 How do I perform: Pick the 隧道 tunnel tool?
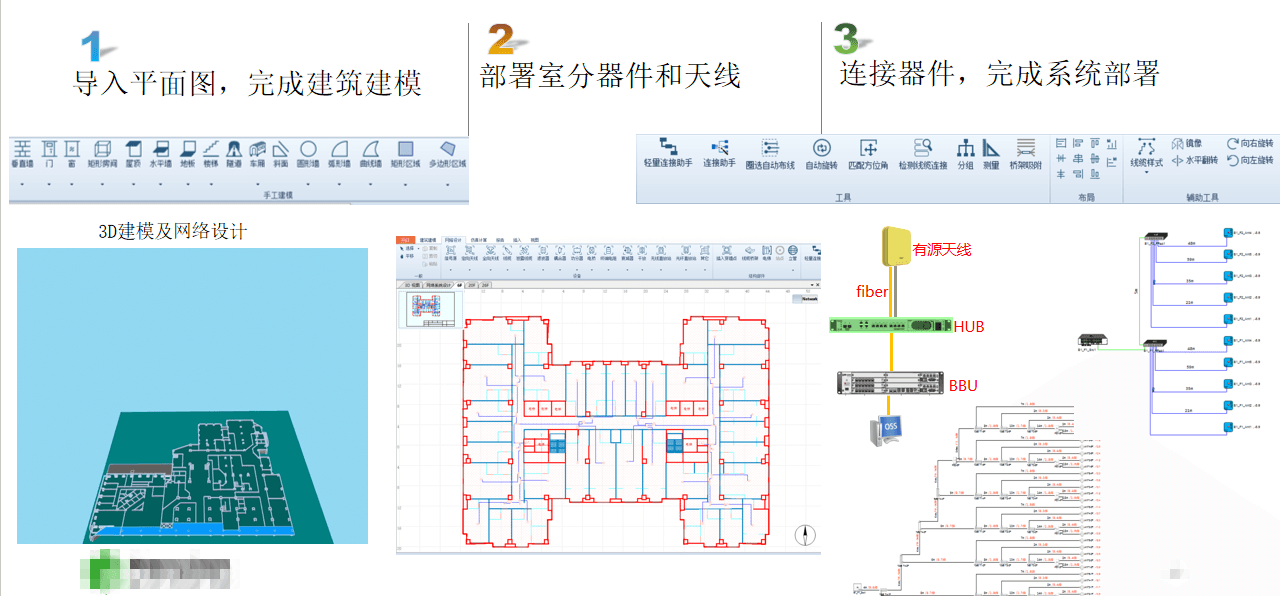[x=234, y=155]
